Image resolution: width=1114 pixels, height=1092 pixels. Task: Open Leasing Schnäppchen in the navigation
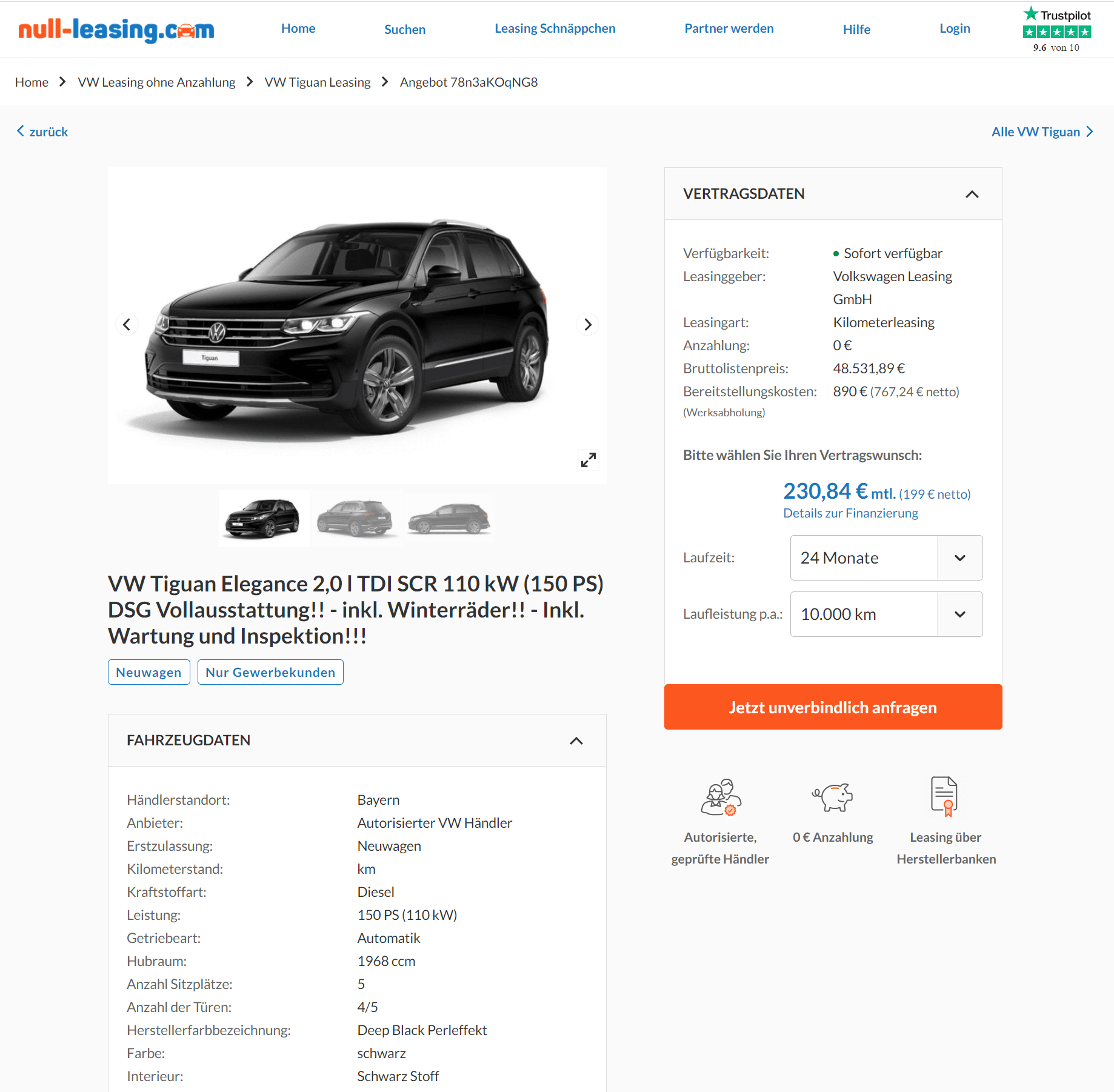pyautogui.click(x=555, y=28)
